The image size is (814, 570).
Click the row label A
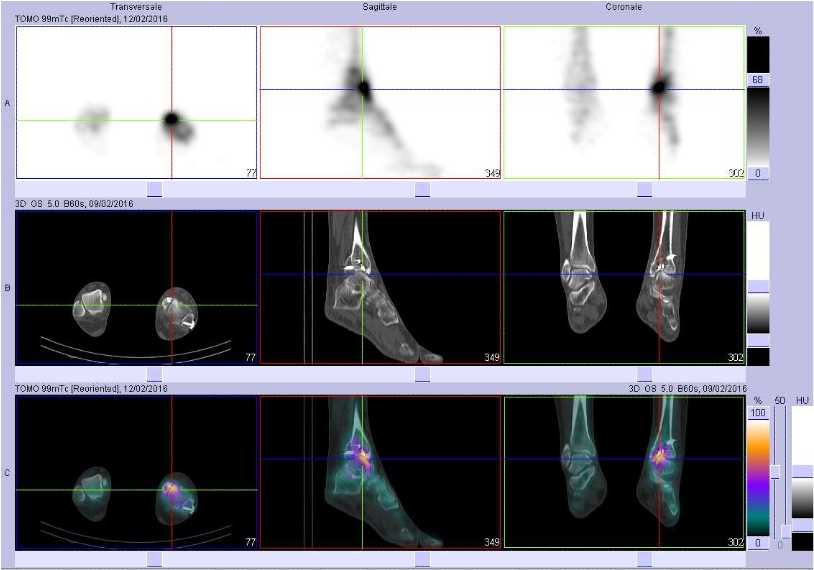7,103
